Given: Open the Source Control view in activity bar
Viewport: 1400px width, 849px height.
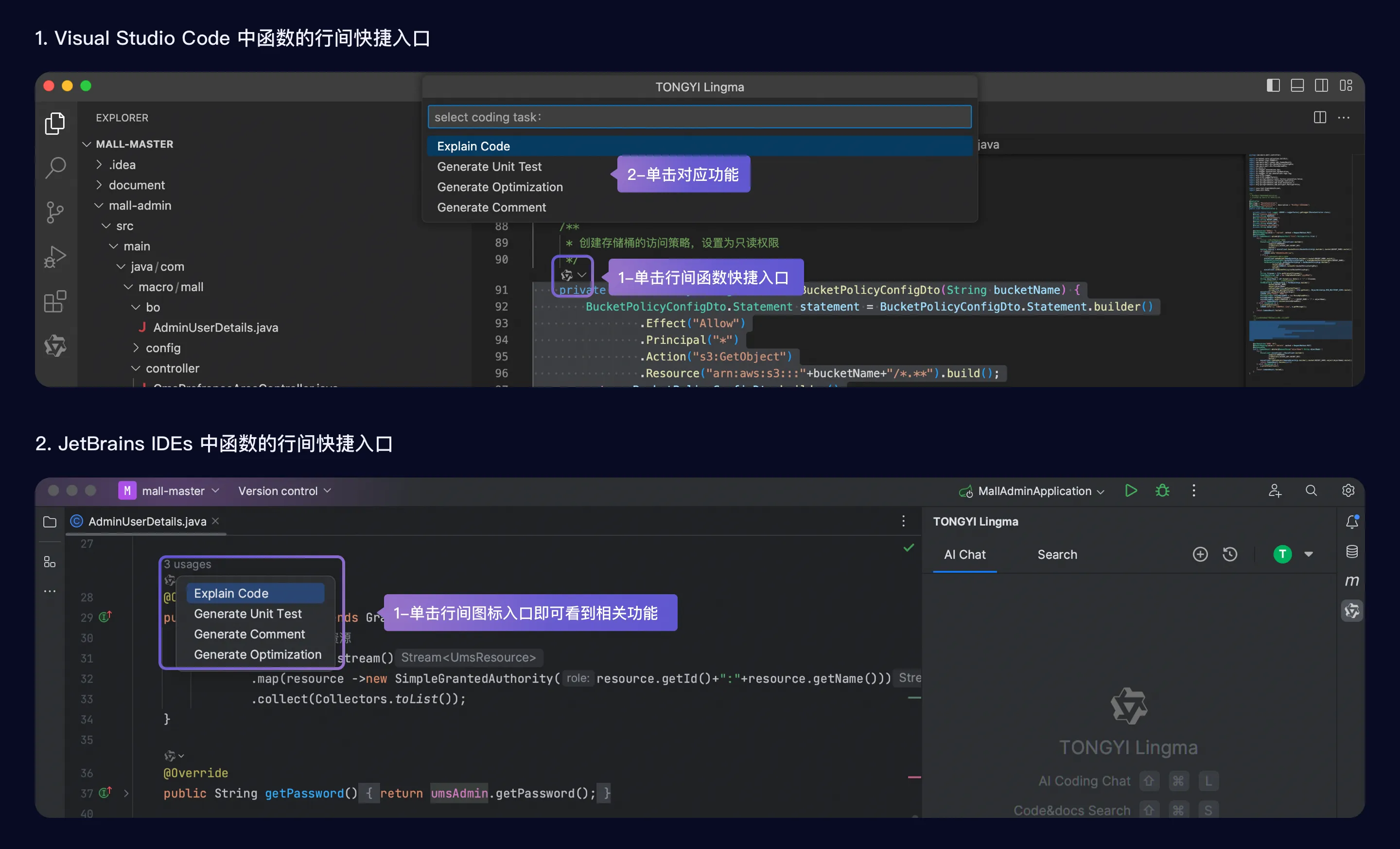Looking at the screenshot, I should click(x=55, y=212).
